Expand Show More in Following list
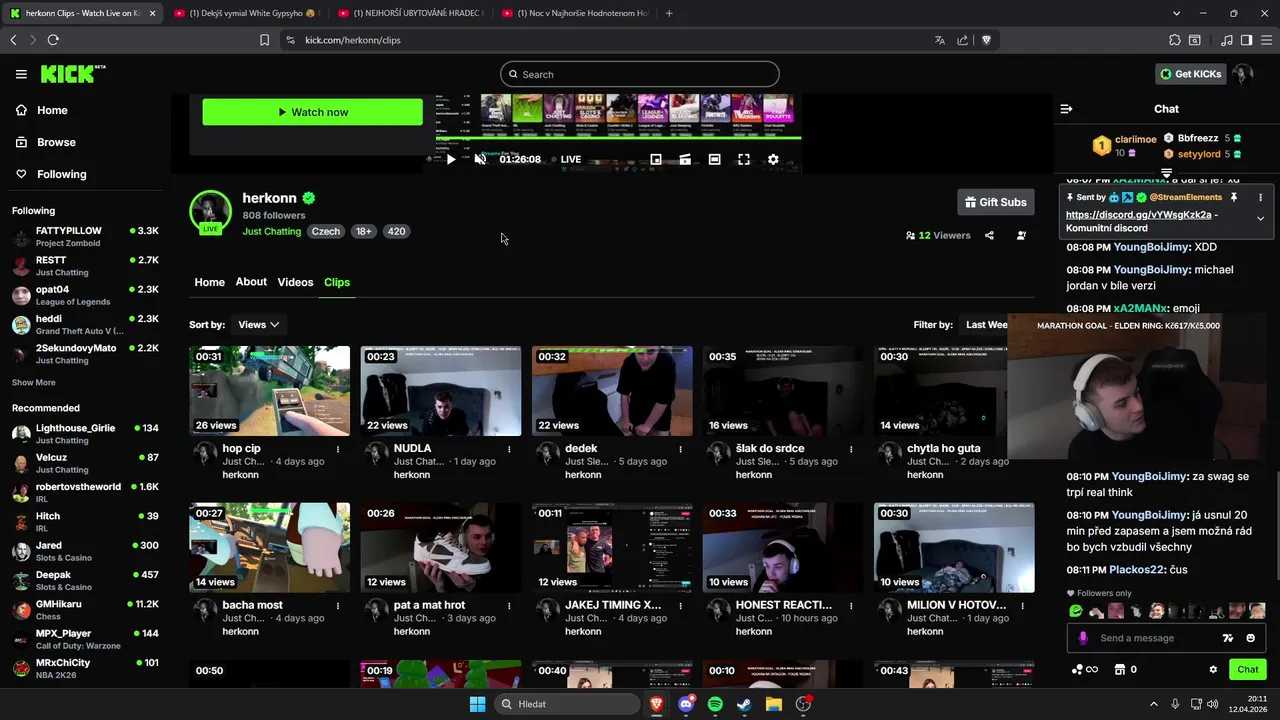Screen dimensions: 1280x720 coord(34,382)
